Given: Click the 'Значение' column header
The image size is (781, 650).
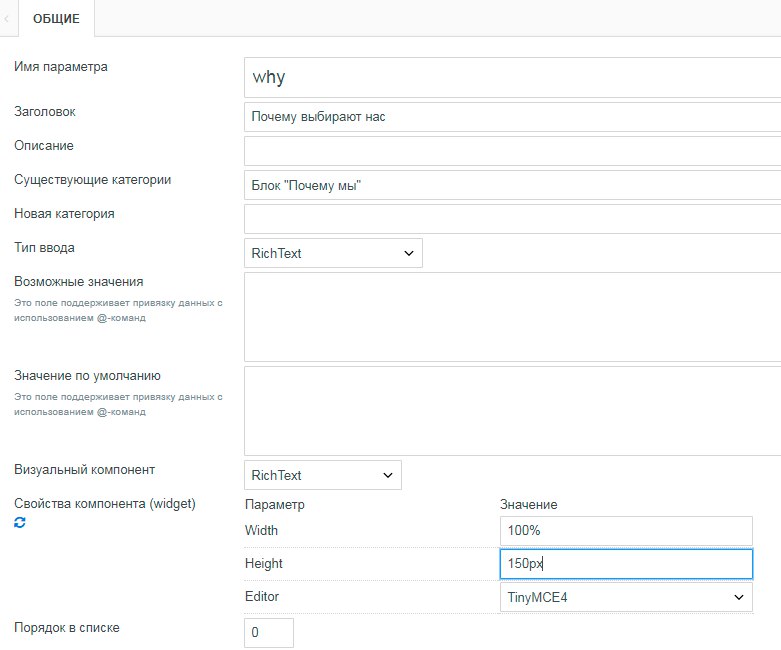Looking at the screenshot, I should [529, 505].
